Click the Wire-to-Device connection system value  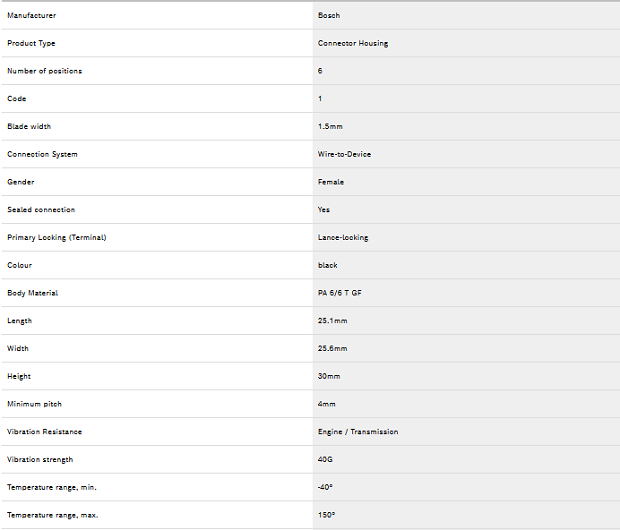[344, 154]
